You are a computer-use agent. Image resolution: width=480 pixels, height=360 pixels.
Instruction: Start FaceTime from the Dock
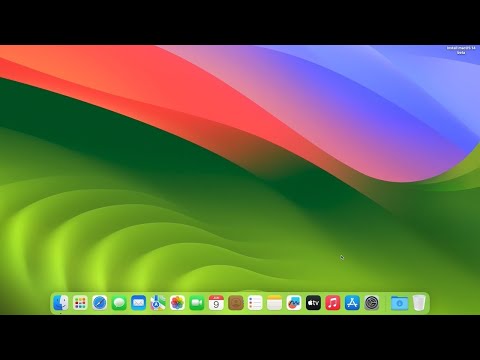pos(197,303)
